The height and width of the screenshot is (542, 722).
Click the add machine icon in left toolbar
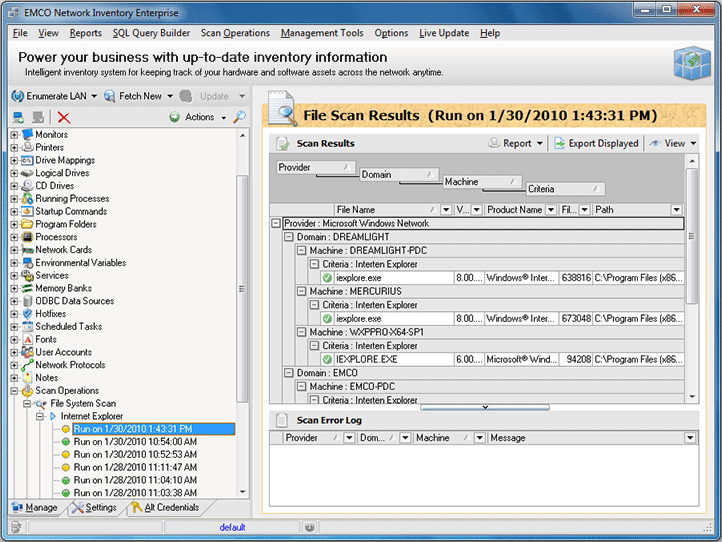pyautogui.click(x=19, y=118)
